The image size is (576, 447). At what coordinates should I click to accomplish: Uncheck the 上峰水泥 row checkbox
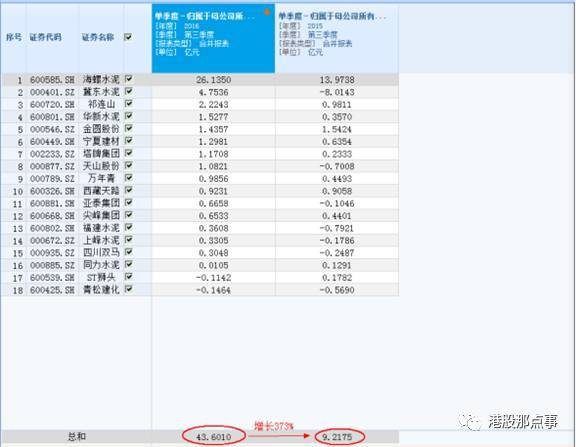[x=129, y=240]
